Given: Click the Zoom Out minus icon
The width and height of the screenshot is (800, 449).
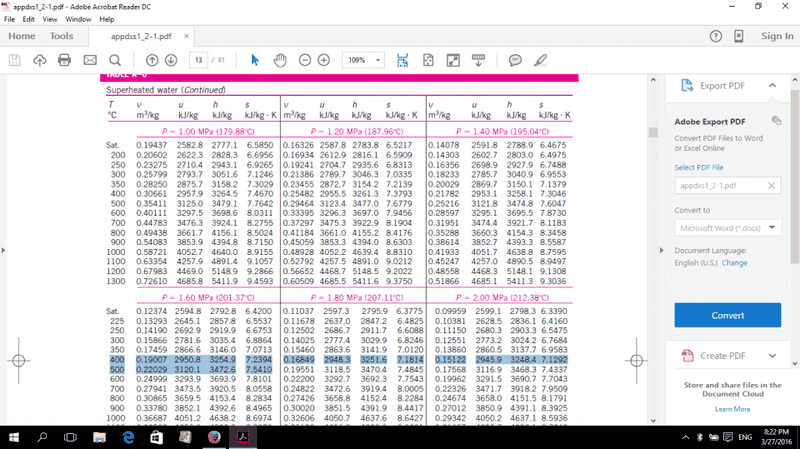Looking at the screenshot, I should [x=305, y=60].
